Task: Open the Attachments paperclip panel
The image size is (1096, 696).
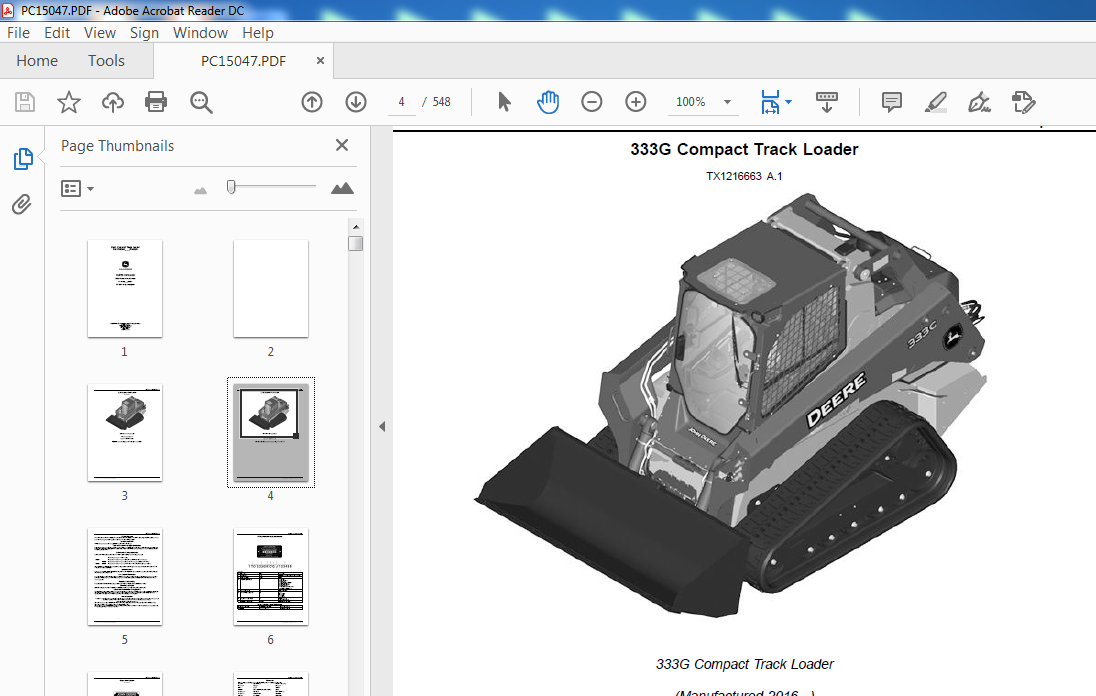Action: pos(22,204)
